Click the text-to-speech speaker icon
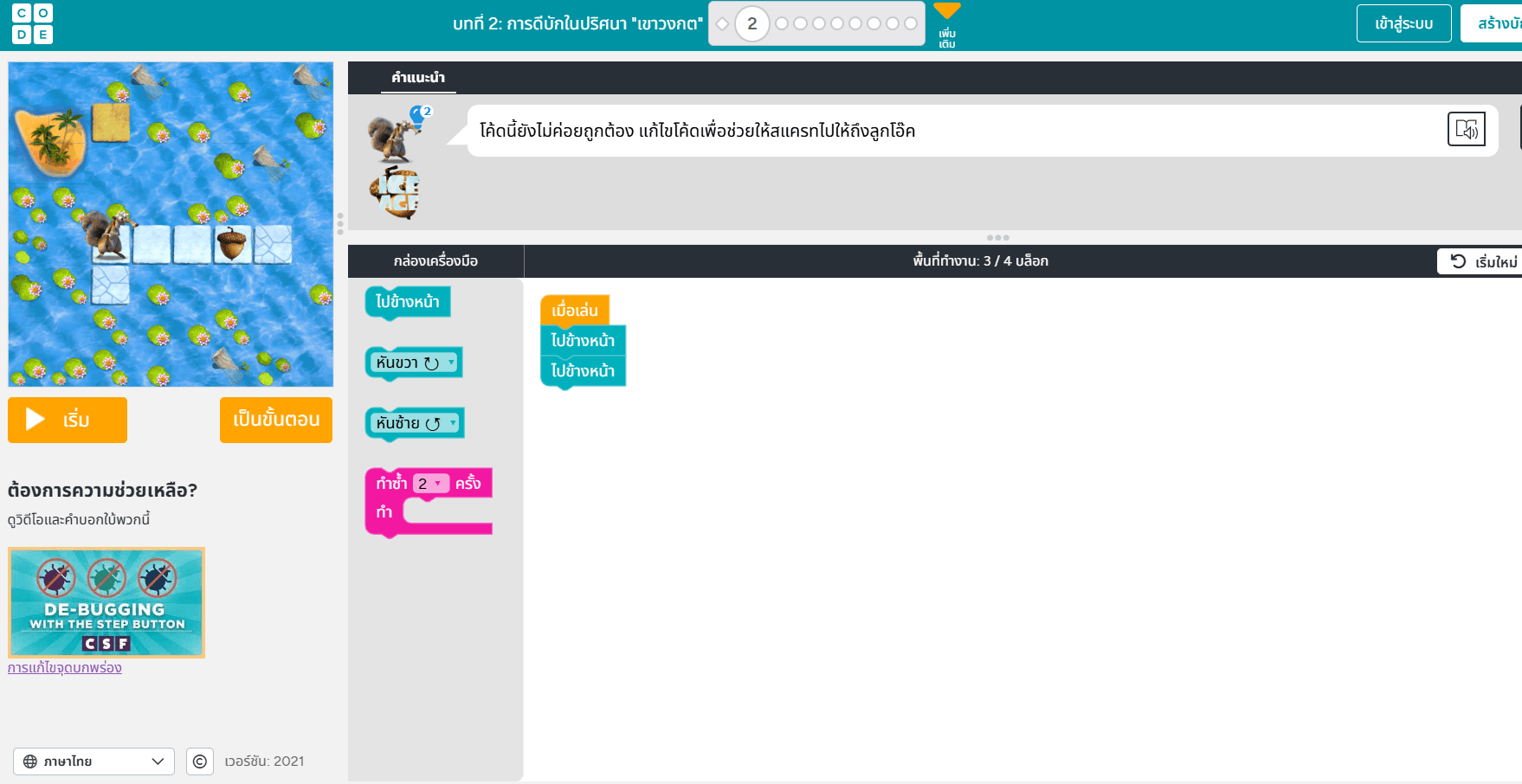 click(1466, 130)
